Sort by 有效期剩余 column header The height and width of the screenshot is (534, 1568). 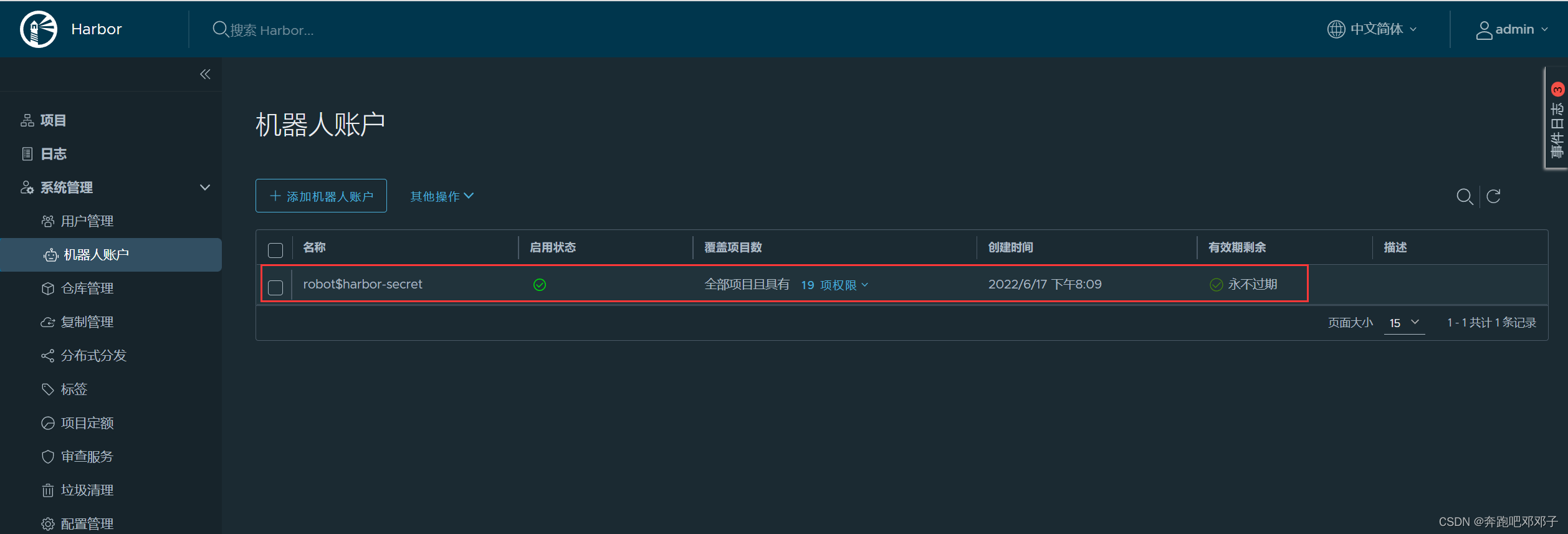click(x=1236, y=247)
